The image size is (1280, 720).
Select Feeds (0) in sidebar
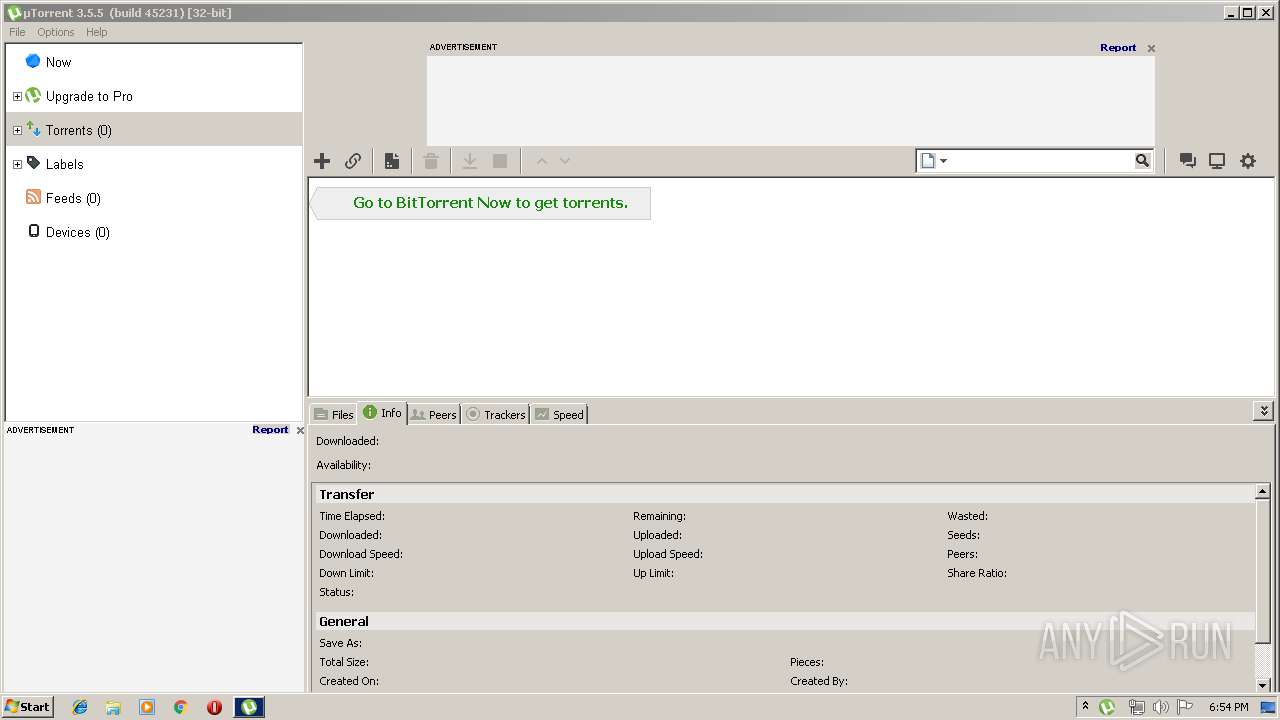[153, 198]
